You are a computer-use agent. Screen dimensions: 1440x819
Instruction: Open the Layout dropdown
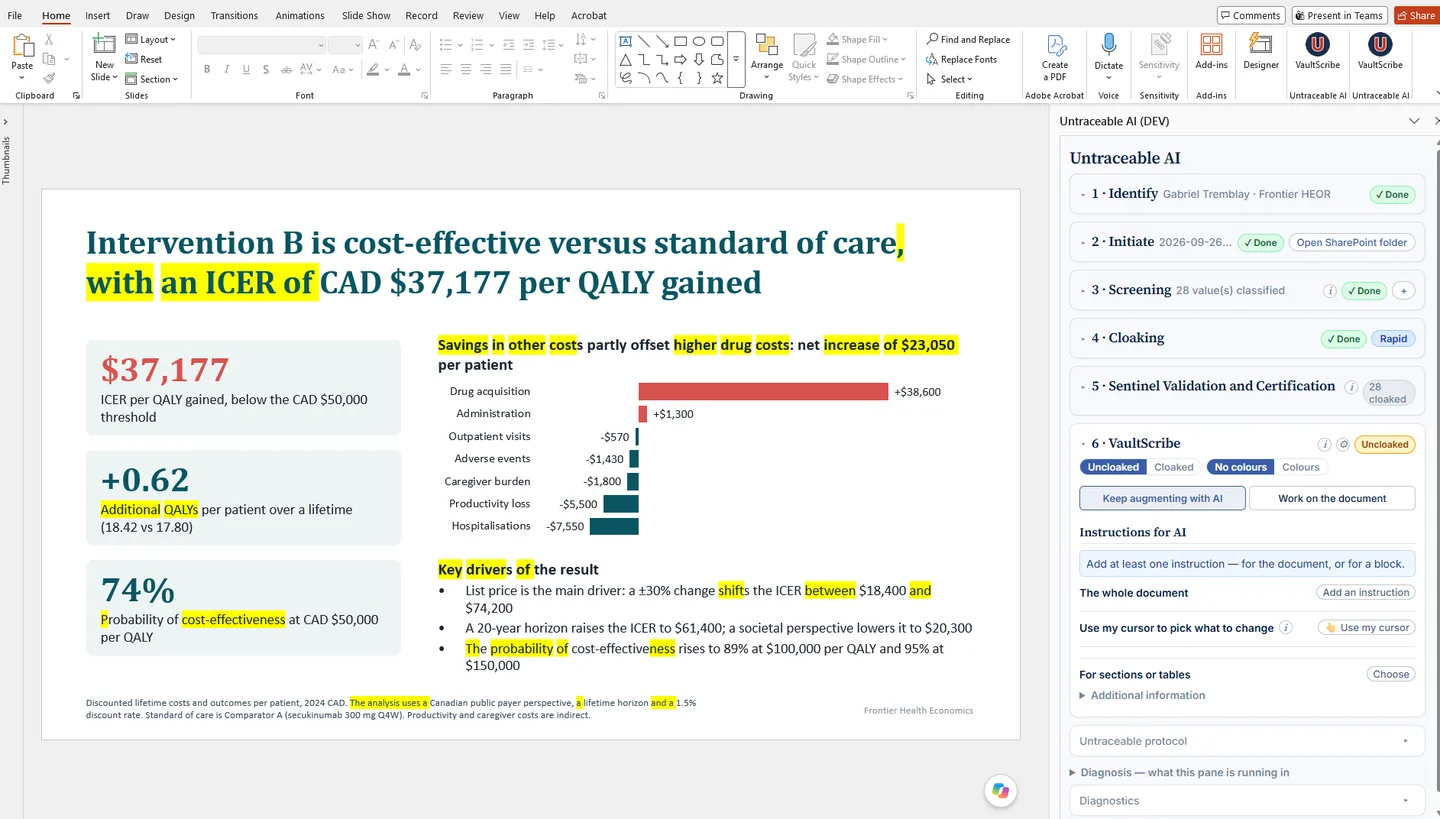coord(151,40)
